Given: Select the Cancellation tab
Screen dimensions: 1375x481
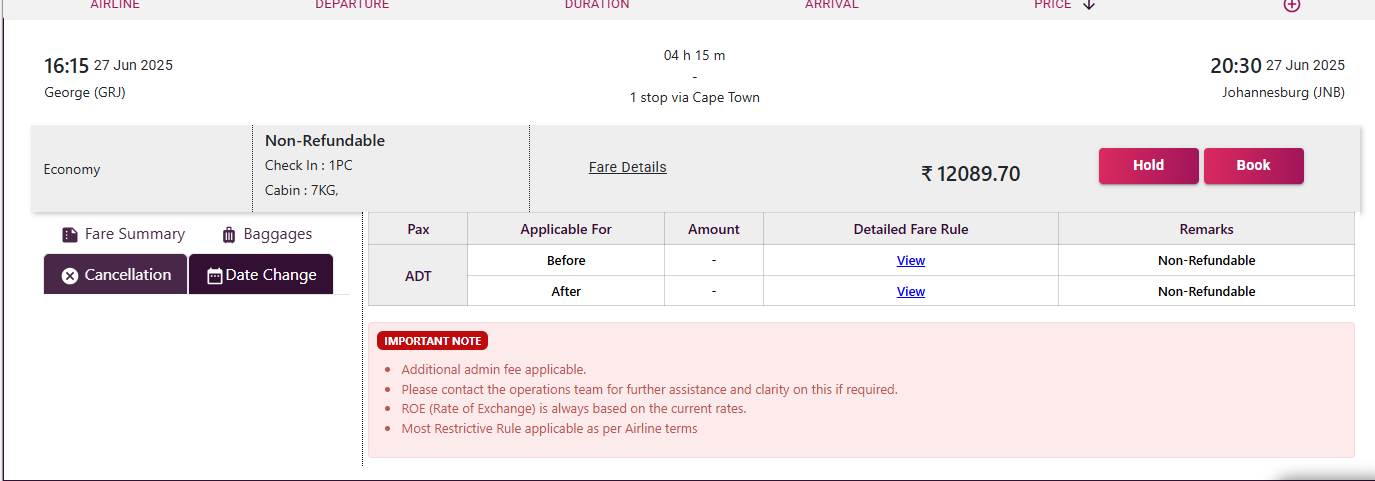Looking at the screenshot, I should 116,275.
